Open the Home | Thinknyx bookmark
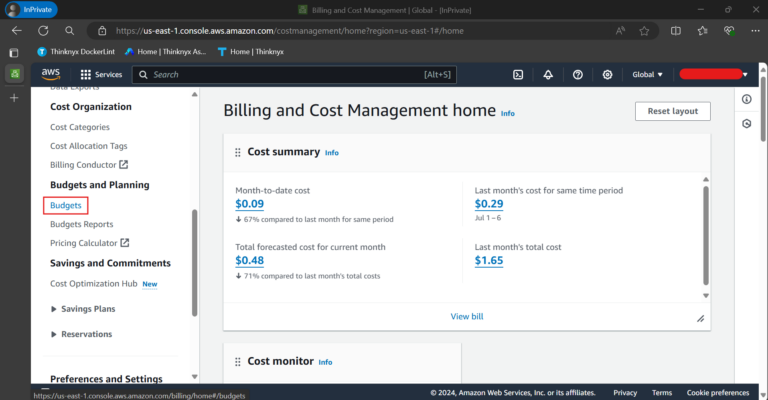This screenshot has height=400, width=768. 251,52
